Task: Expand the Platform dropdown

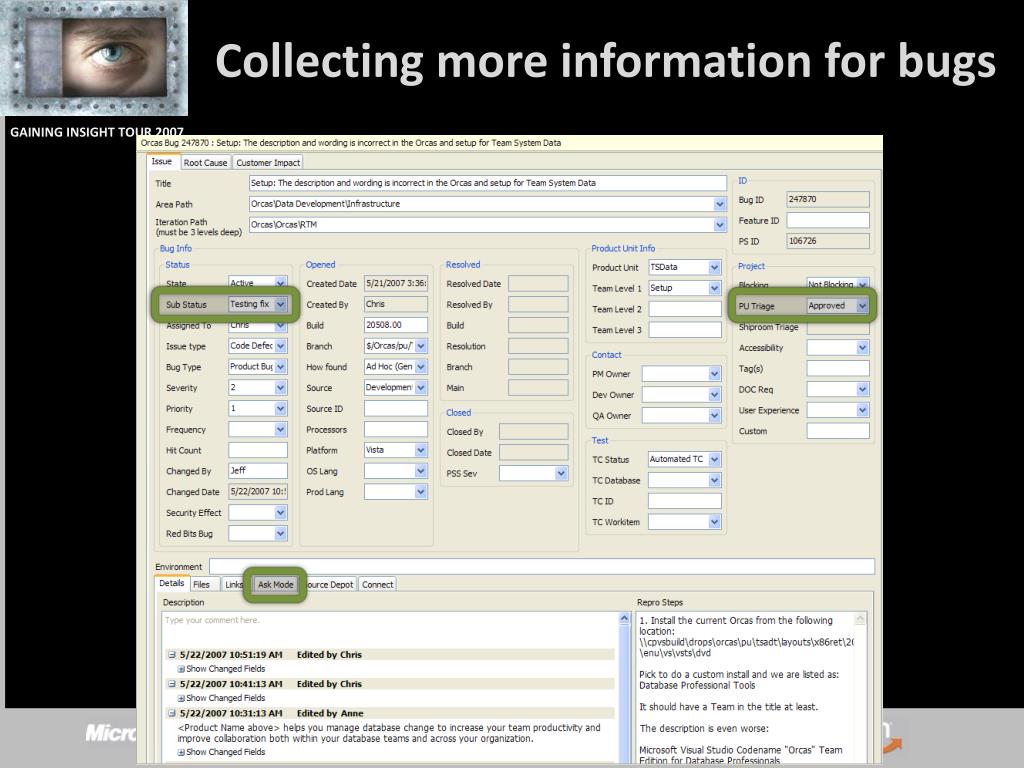Action: pyautogui.click(x=421, y=451)
